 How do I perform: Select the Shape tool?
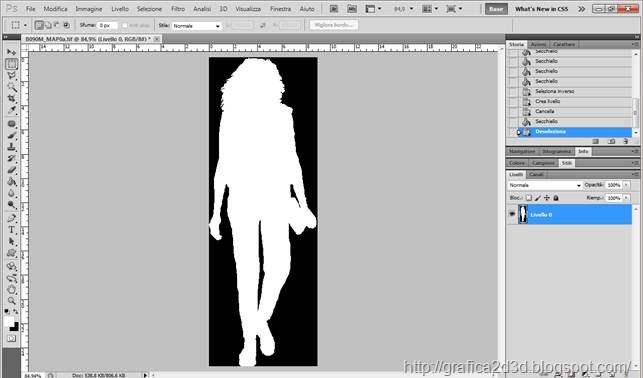[x=11, y=253]
